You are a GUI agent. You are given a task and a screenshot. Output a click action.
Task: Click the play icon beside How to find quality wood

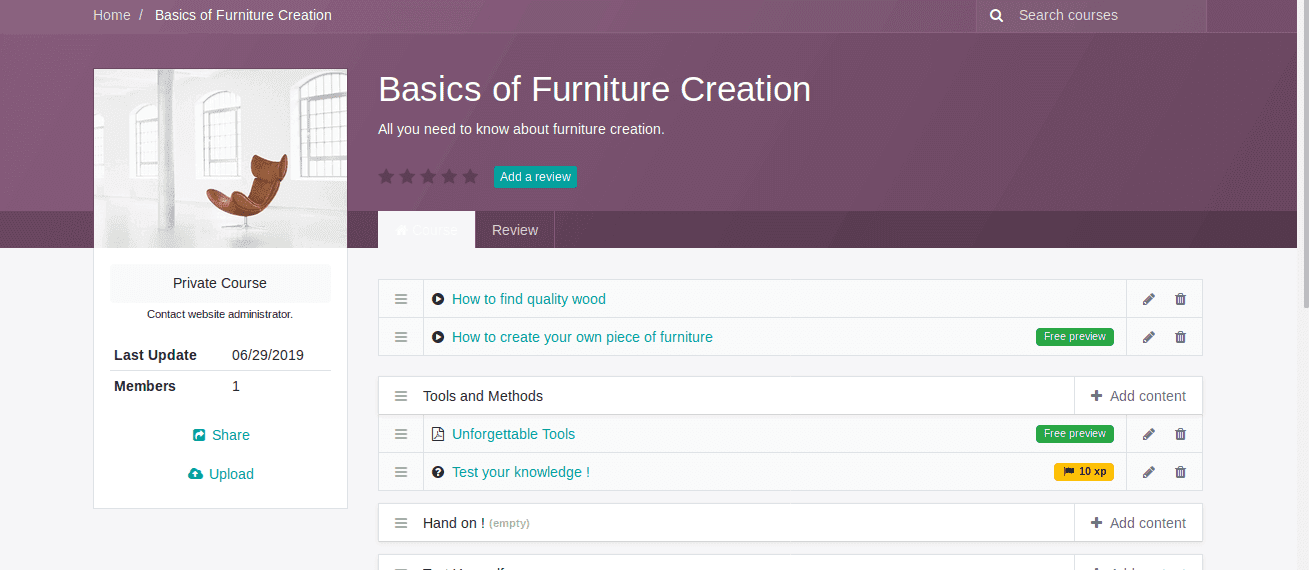(438, 299)
